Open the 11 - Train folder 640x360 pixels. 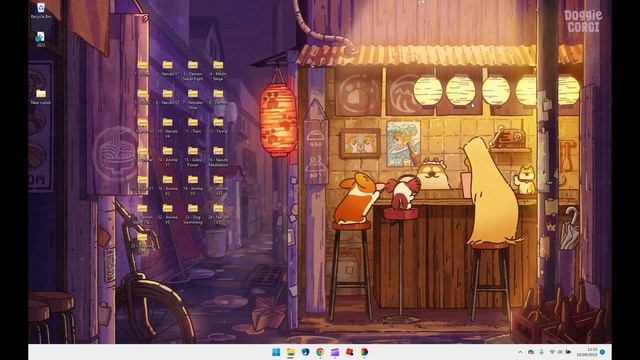[193, 126]
